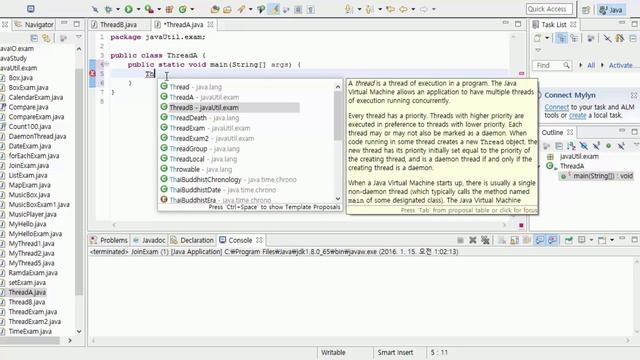
Task: Click the Quick Access search field
Action: tap(549, 9)
